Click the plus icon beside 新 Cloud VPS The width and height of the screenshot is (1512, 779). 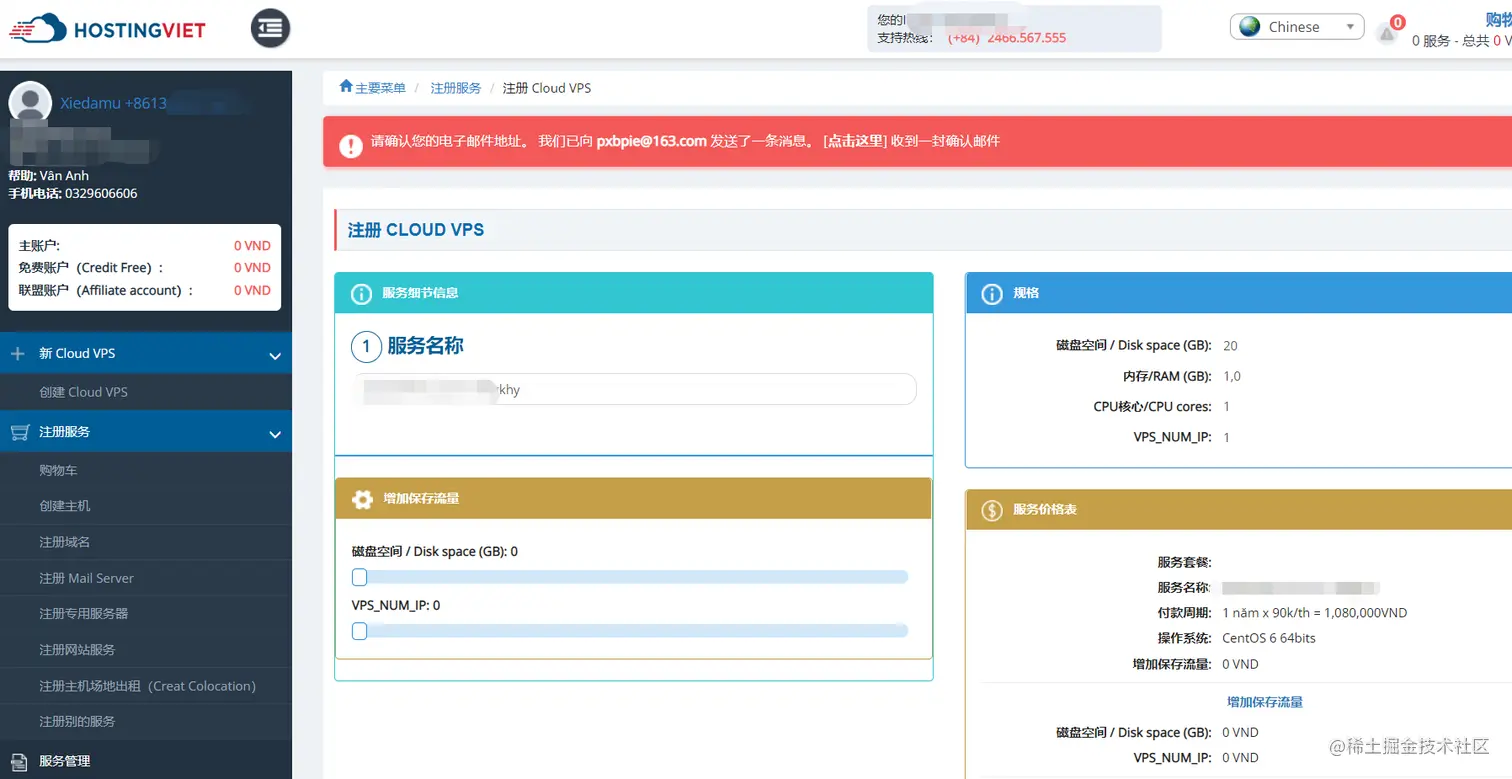click(x=18, y=353)
